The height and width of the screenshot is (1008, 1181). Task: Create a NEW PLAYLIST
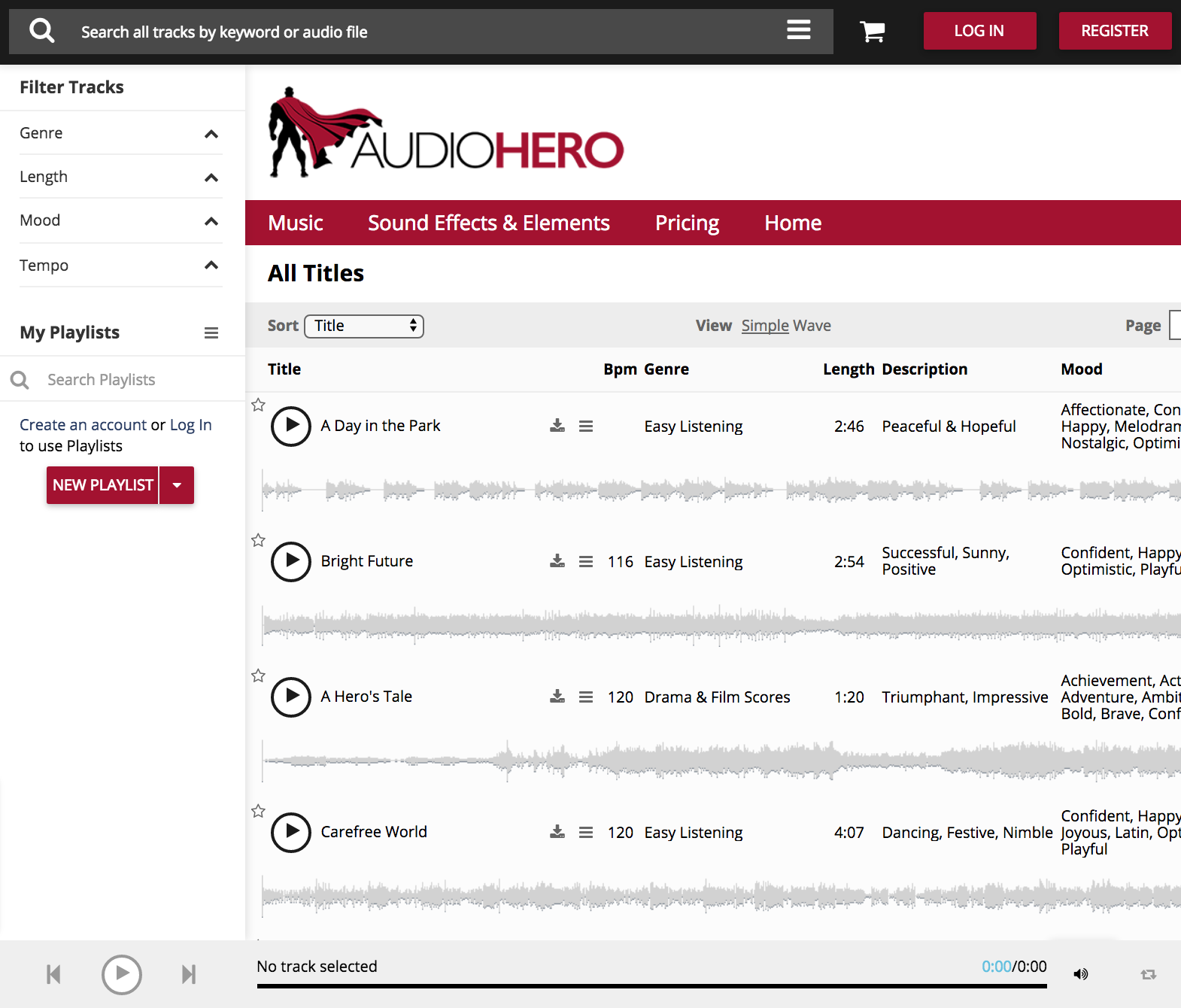coord(102,485)
